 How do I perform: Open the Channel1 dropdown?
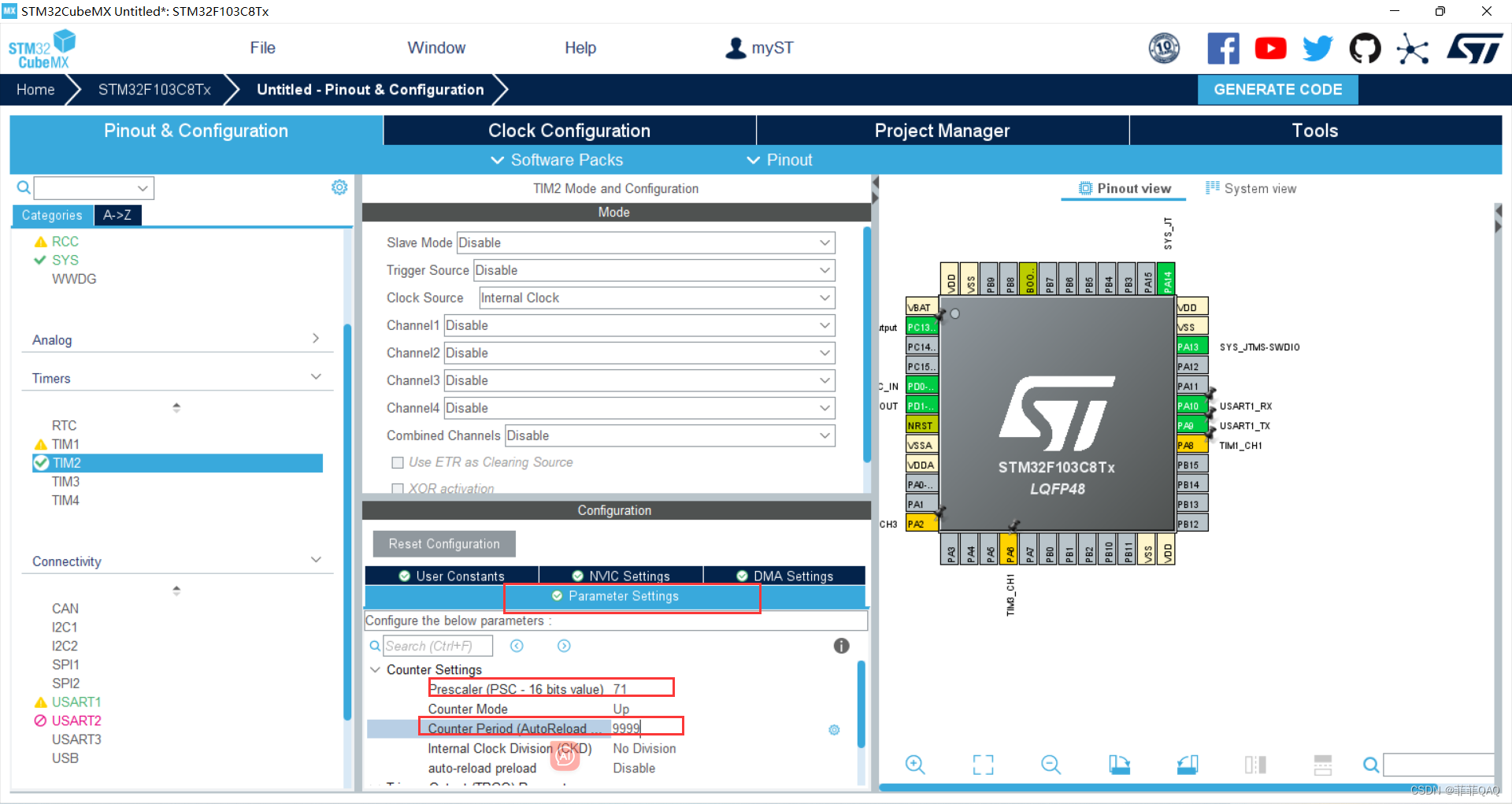click(x=639, y=325)
